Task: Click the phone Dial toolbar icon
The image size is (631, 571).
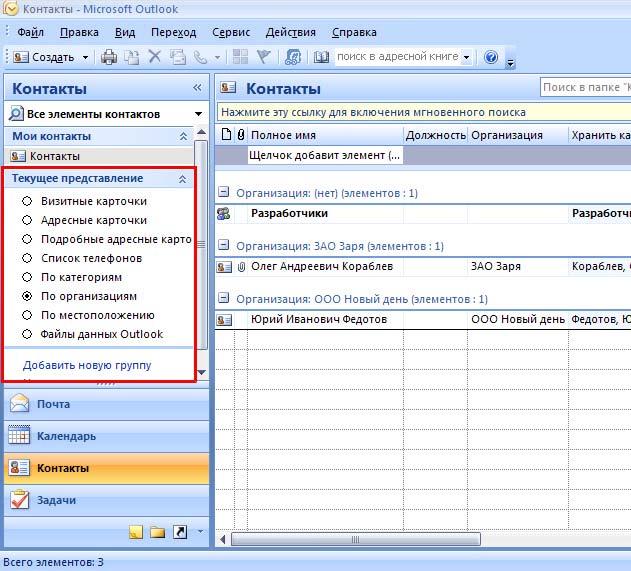Action: tap(200, 57)
